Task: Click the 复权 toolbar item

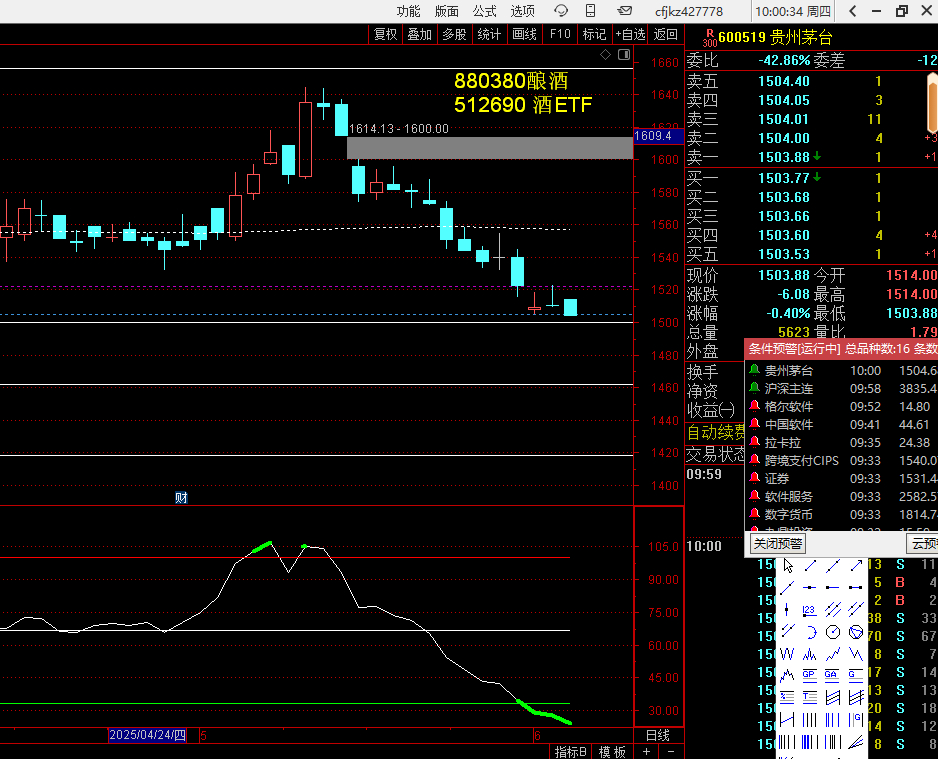Action: [385, 35]
